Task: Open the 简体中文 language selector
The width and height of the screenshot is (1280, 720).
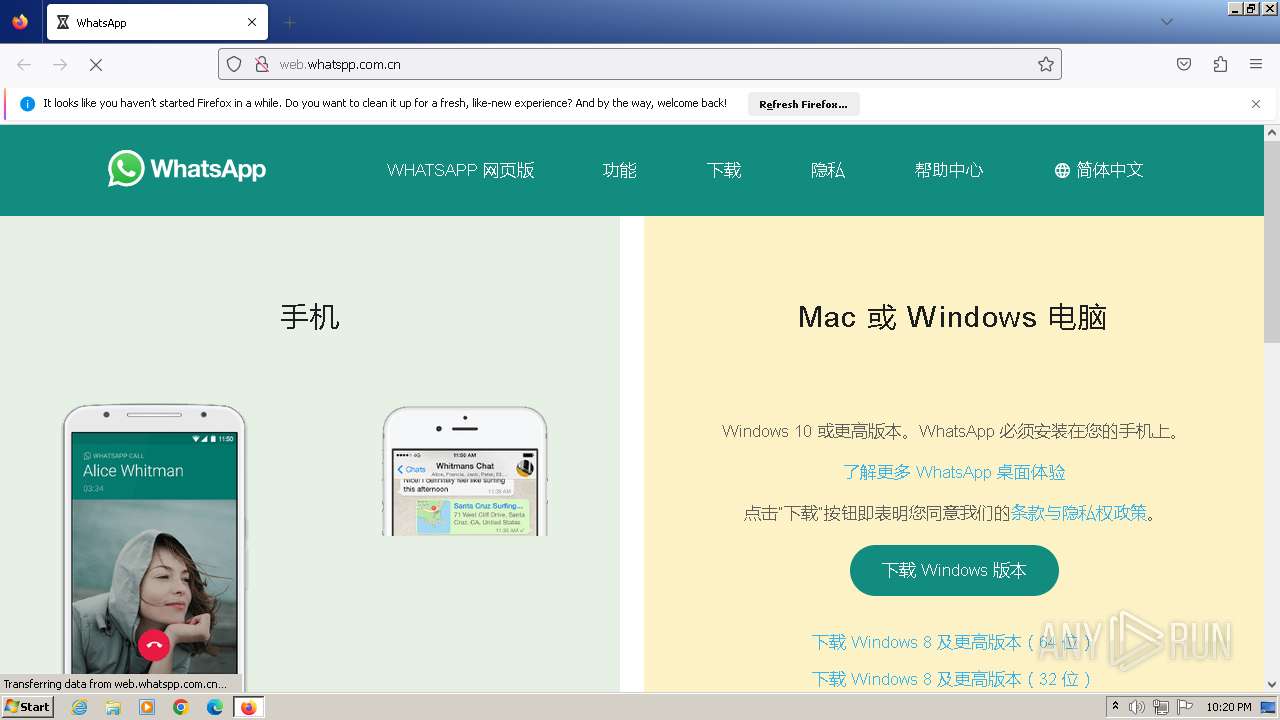Action: (x=1098, y=170)
